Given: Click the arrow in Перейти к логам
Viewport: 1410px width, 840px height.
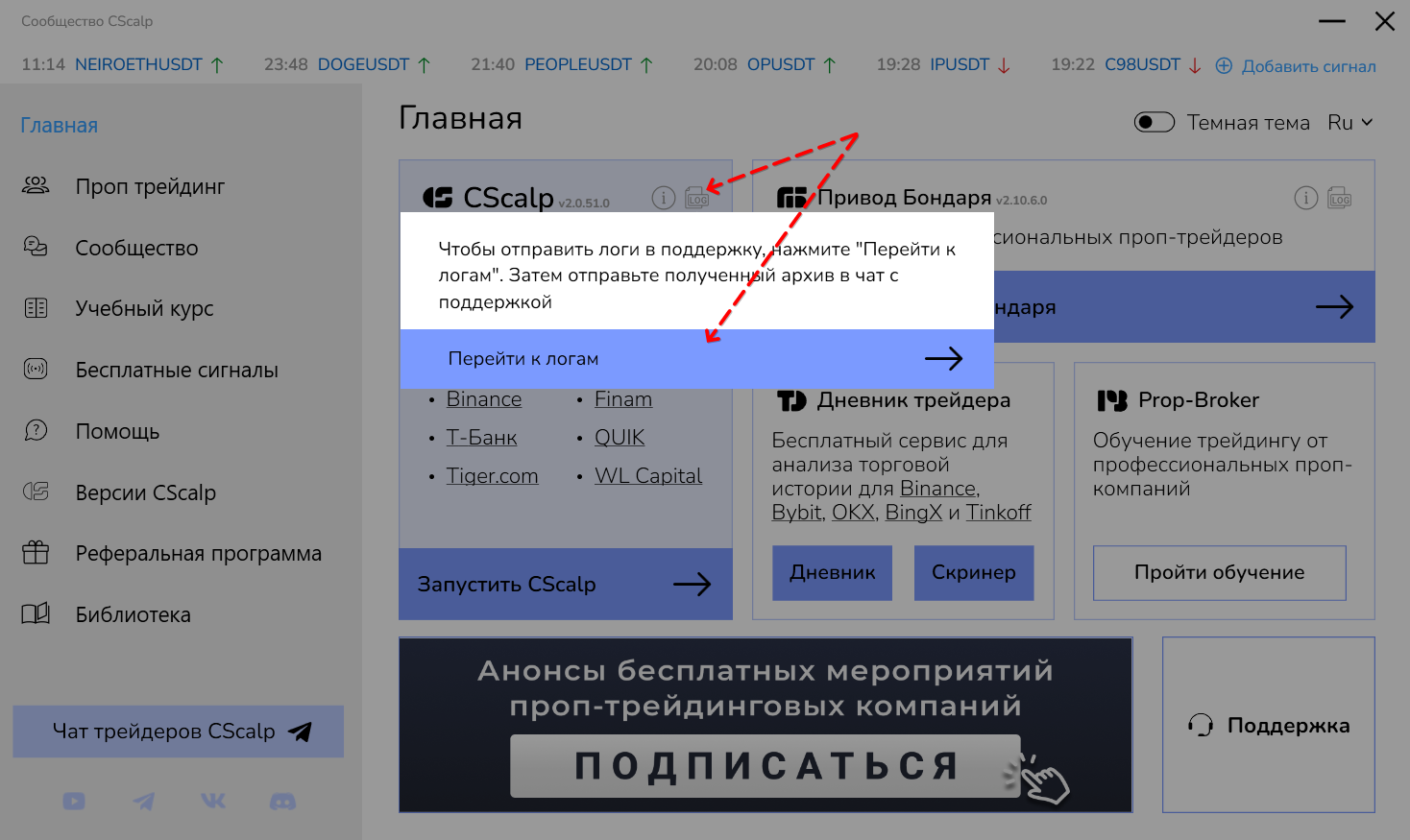Looking at the screenshot, I should 943,358.
